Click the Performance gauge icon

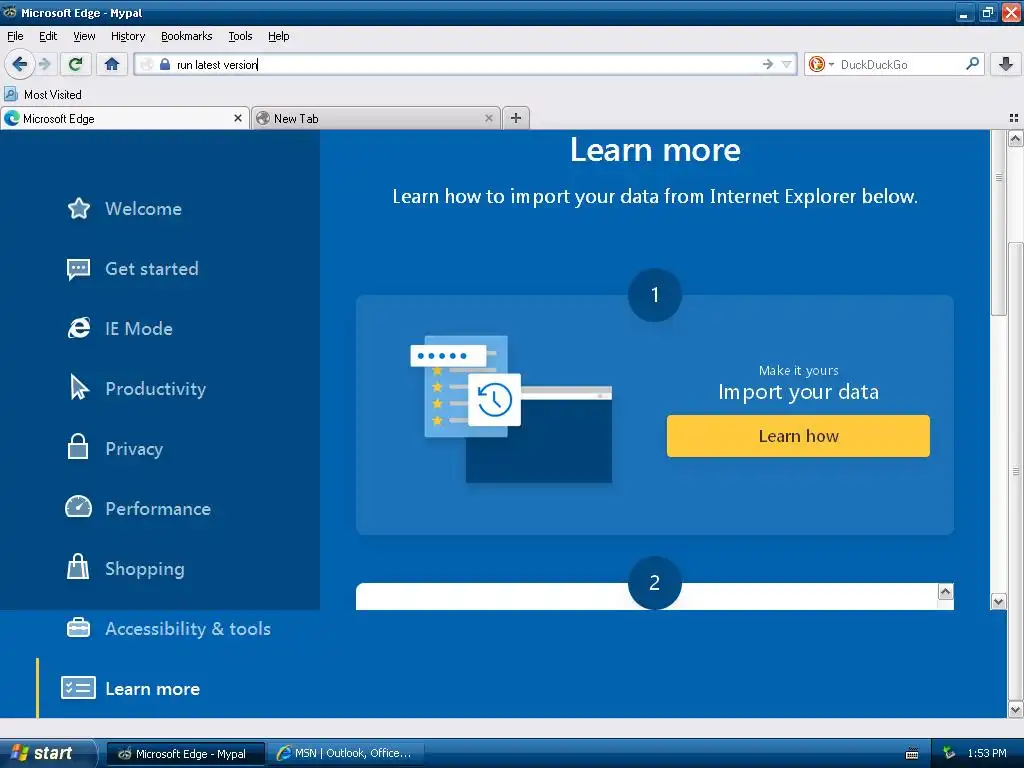[78, 507]
